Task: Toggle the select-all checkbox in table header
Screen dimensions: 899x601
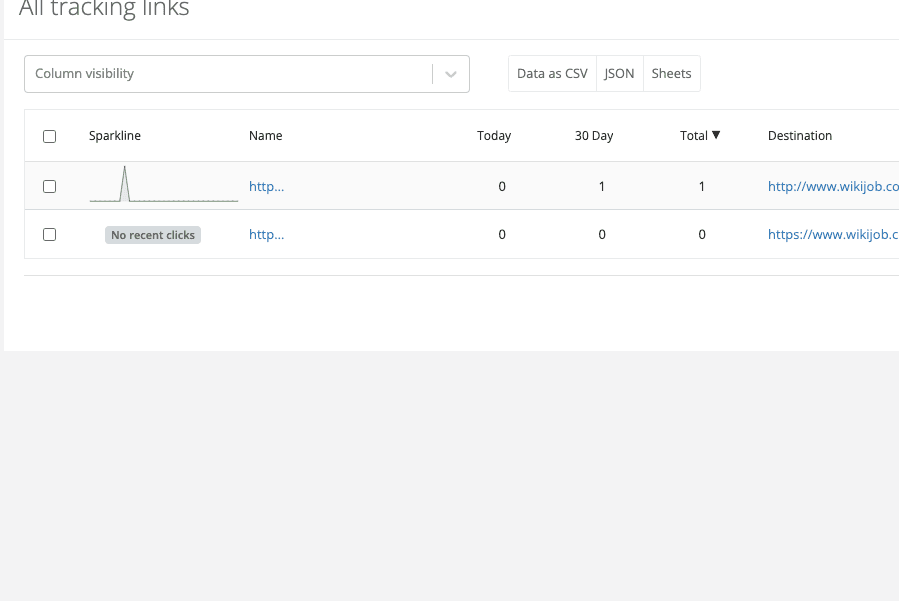Action: pos(50,136)
